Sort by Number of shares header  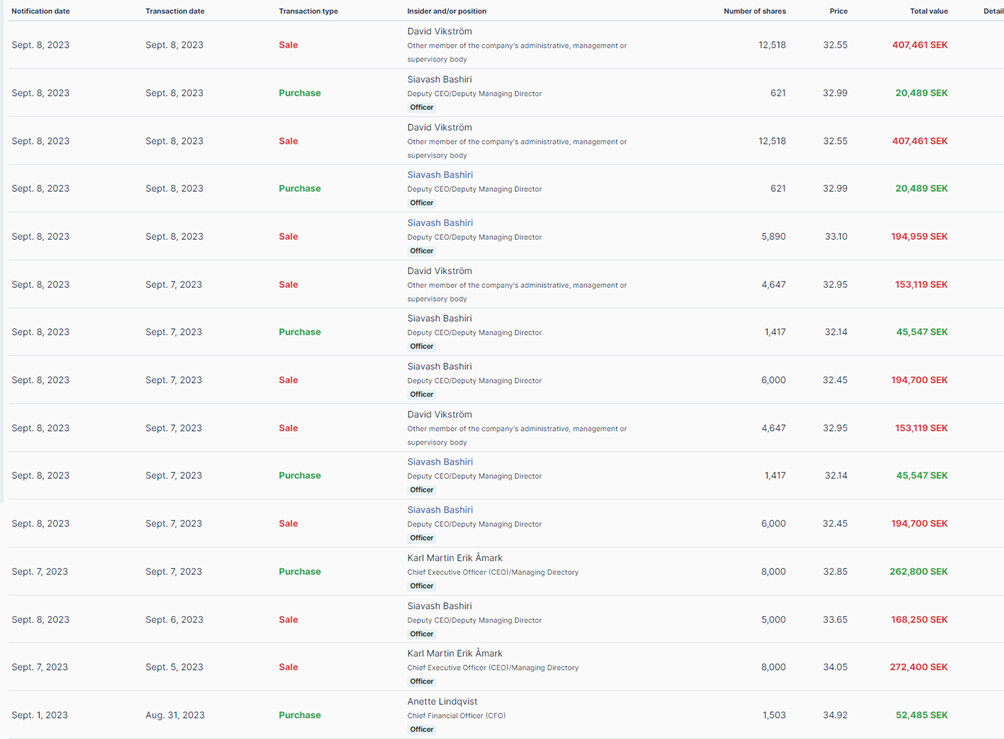(755, 11)
